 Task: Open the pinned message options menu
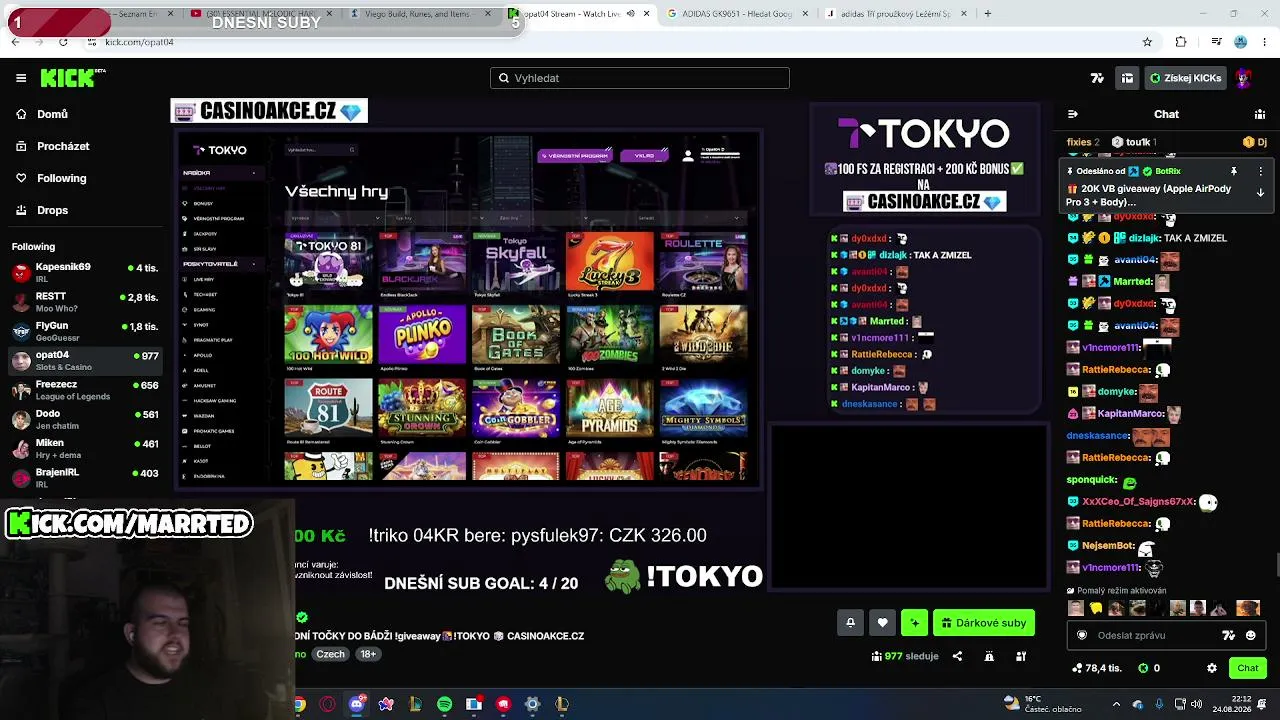(x=1260, y=171)
